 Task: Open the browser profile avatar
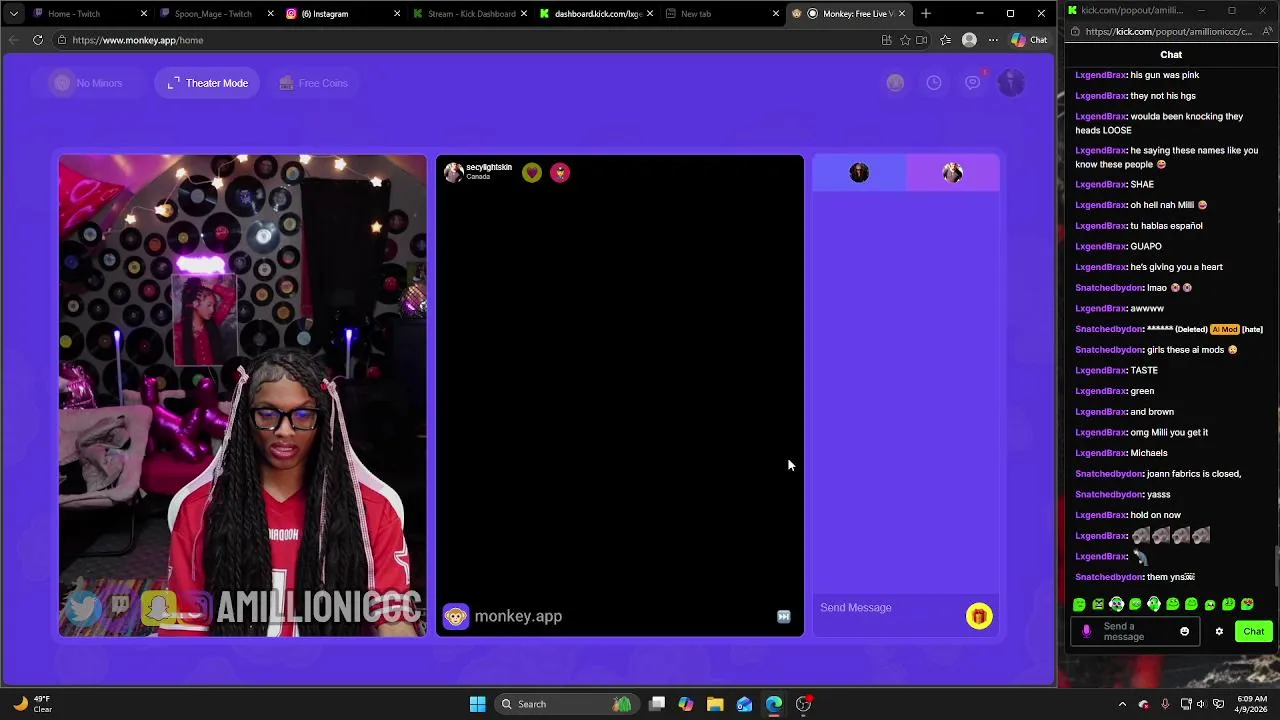[969, 40]
